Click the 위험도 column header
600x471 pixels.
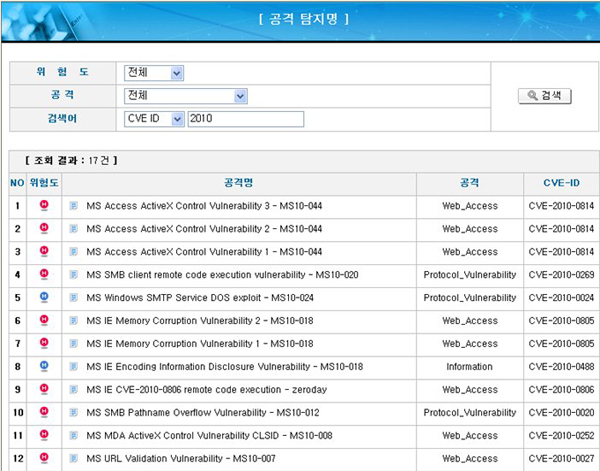point(44,183)
